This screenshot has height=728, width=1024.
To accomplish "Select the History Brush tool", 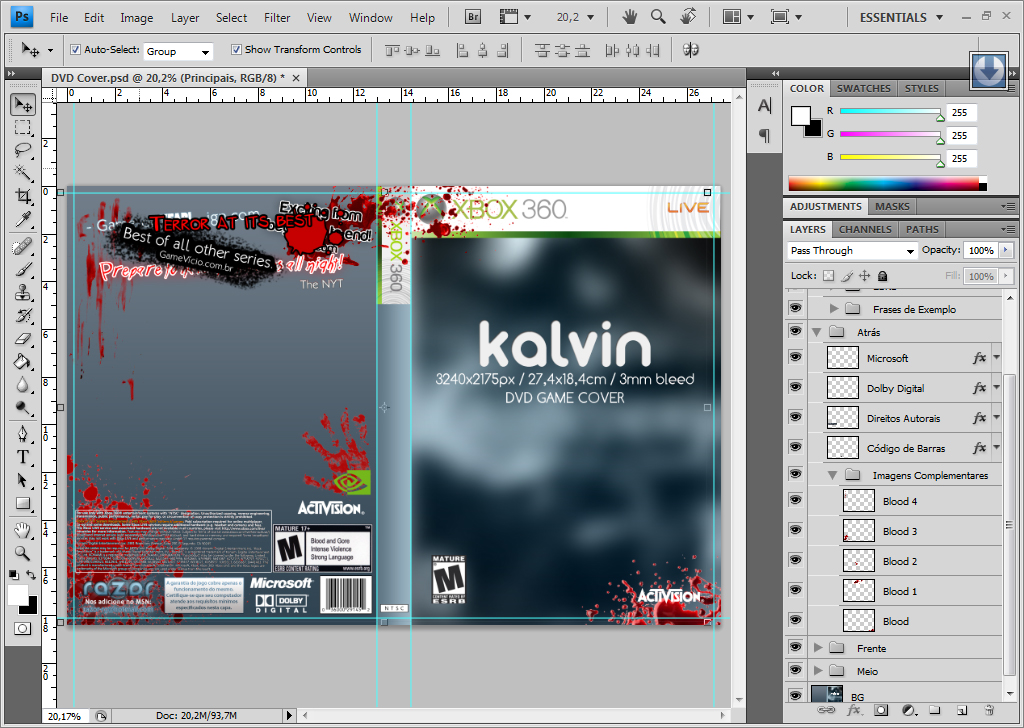I will tap(23, 316).
